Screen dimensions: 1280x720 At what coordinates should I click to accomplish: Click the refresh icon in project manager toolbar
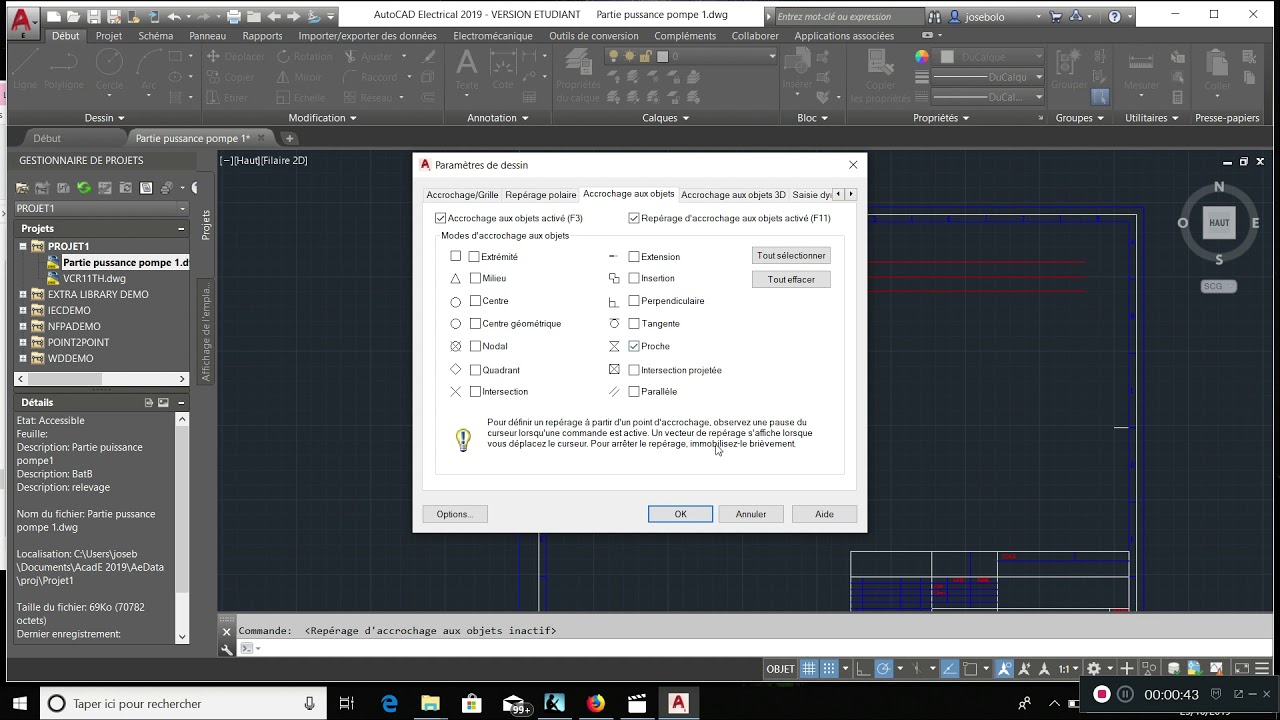pyautogui.click(x=84, y=187)
